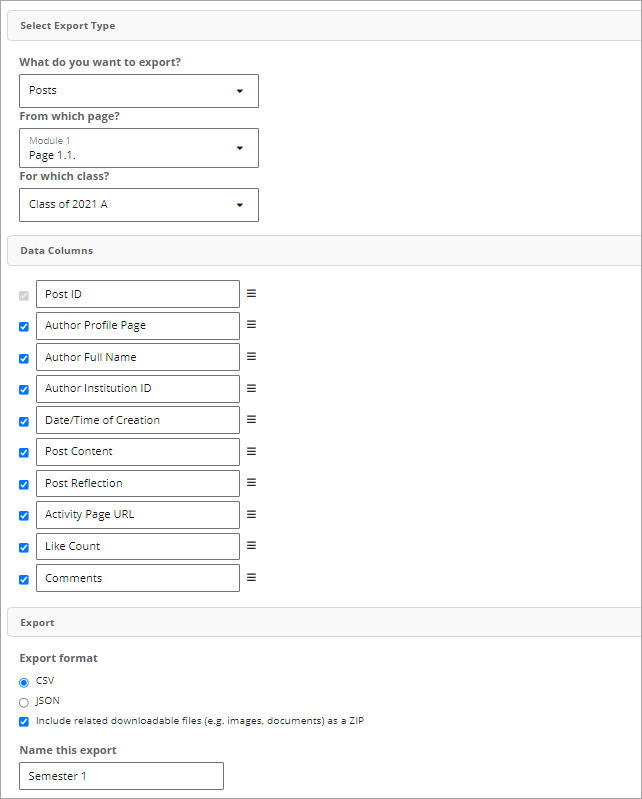The image size is (642, 799).
Task: Toggle include related downloadable files as ZIP
Action: coord(24,722)
